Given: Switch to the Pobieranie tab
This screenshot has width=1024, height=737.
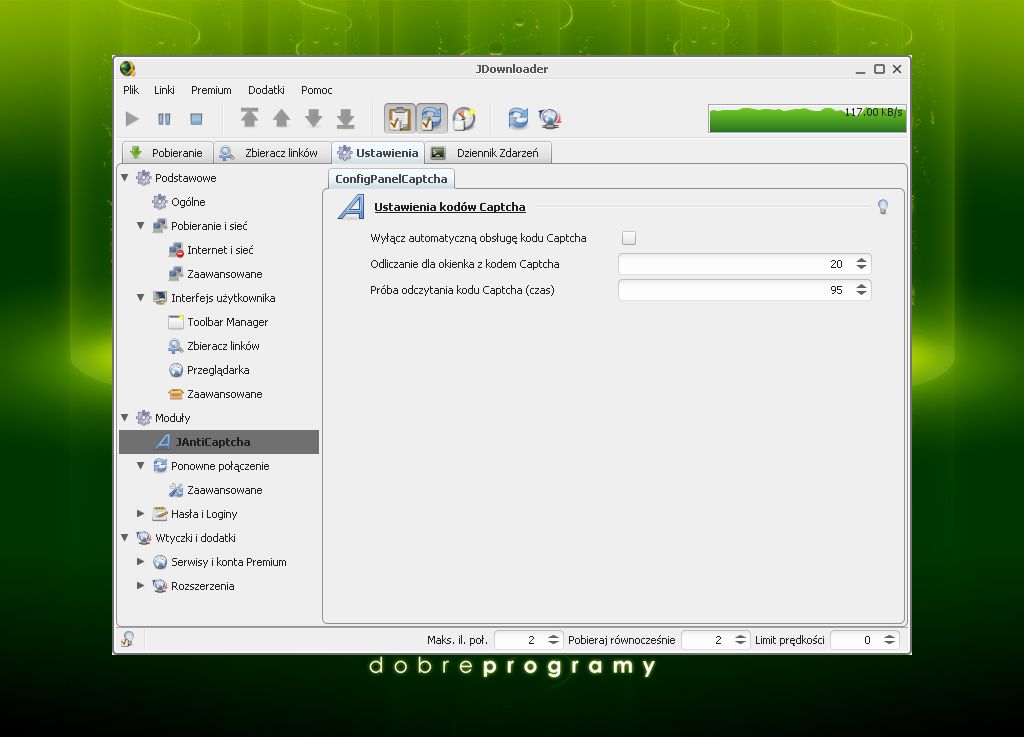Looking at the screenshot, I should (167, 153).
